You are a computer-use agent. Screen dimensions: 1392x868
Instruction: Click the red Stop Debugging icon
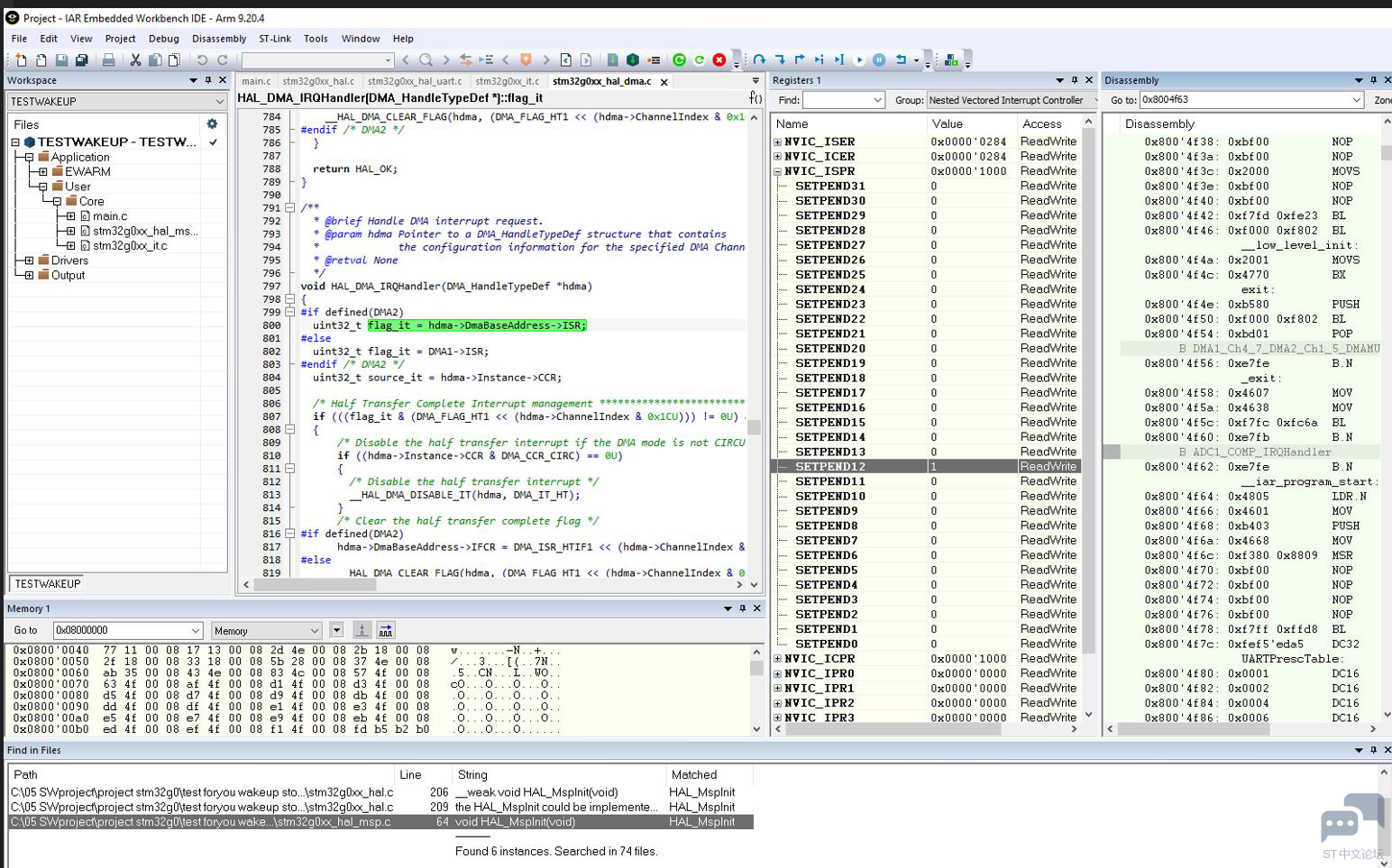pos(719,60)
